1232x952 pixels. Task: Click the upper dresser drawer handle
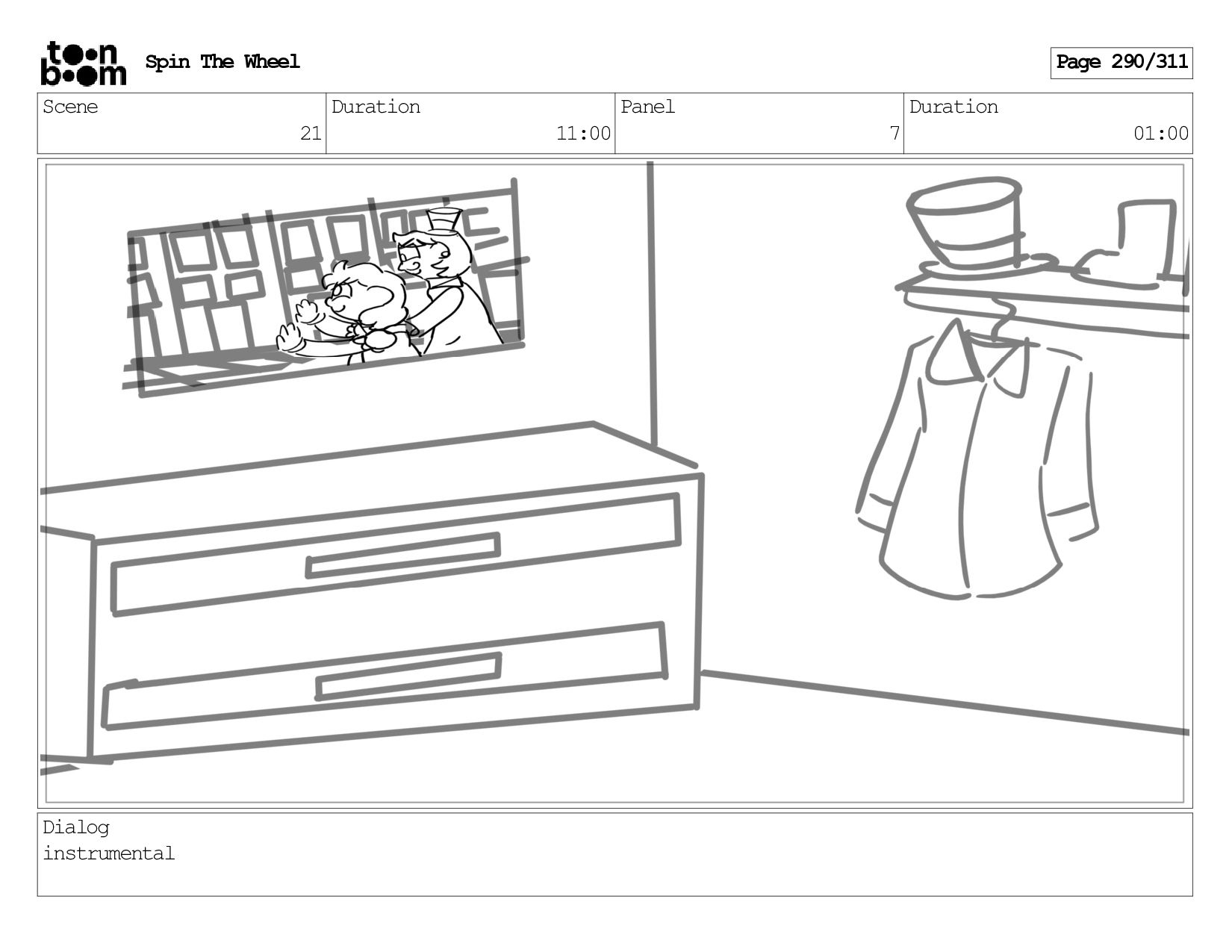403,556
